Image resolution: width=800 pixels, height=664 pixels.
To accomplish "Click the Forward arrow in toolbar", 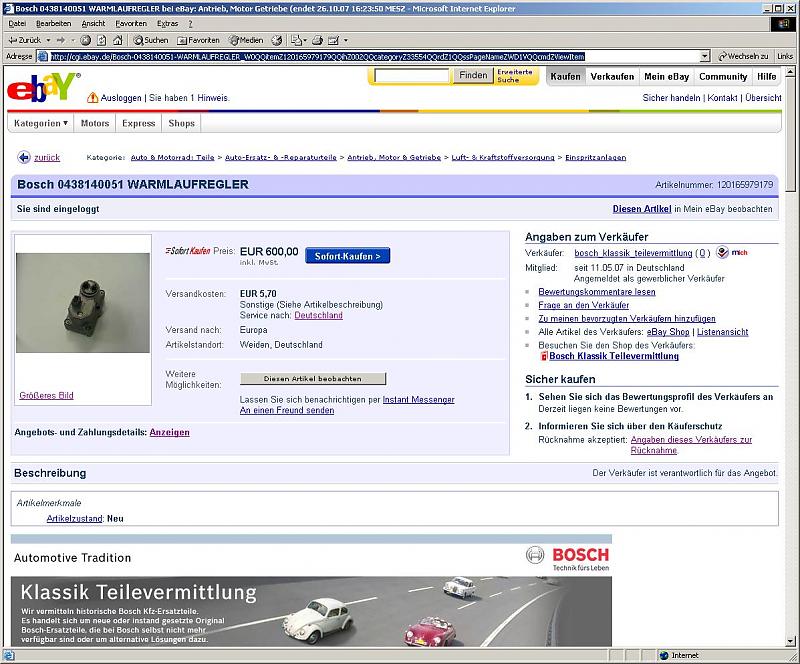I will (x=61, y=40).
